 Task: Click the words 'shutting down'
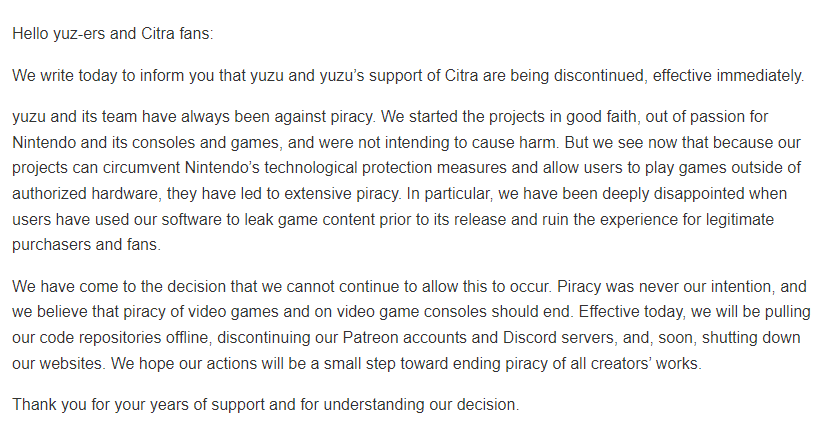(751, 338)
